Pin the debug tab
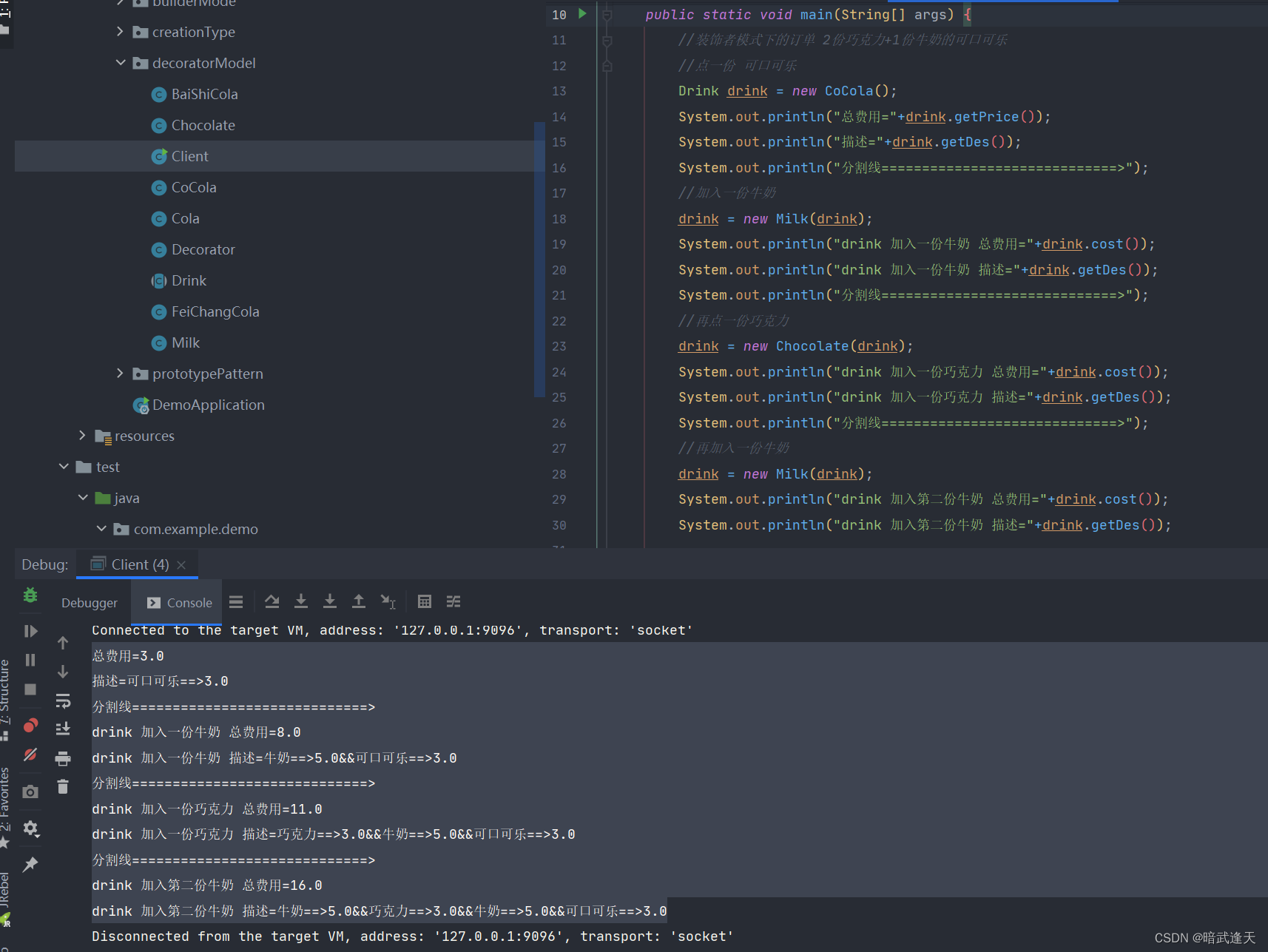The height and width of the screenshot is (952, 1268). pos(30,864)
